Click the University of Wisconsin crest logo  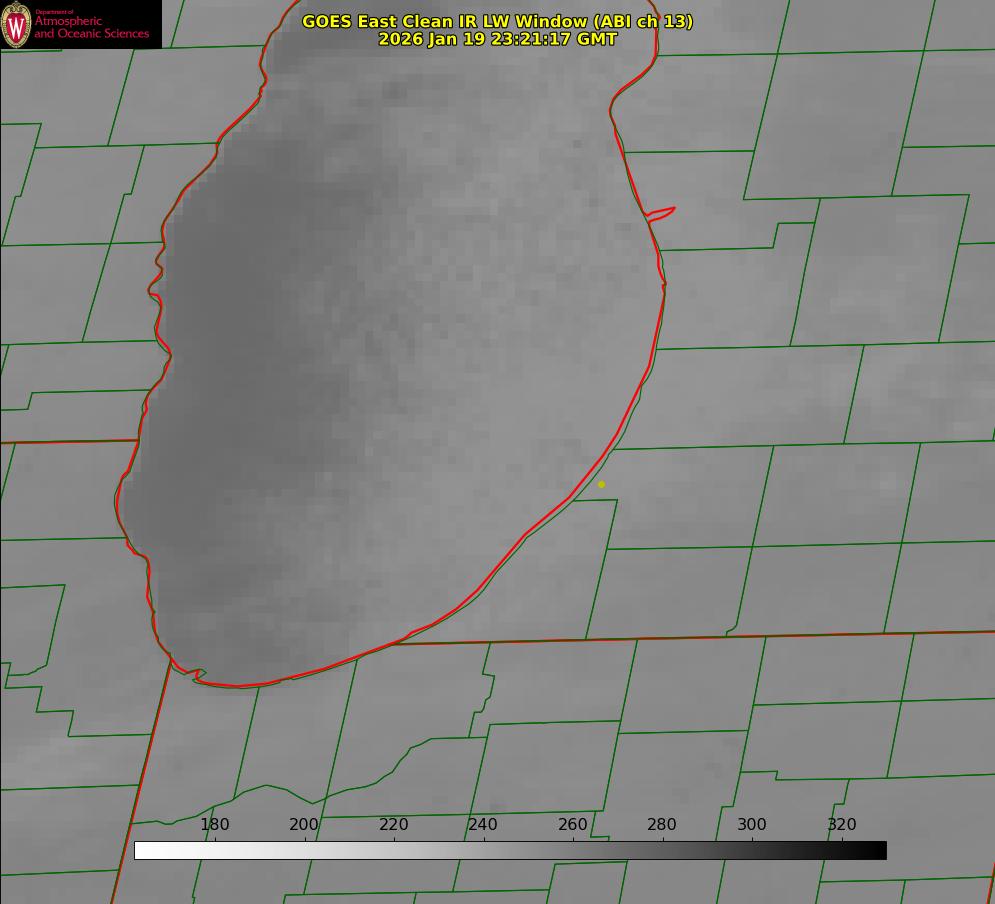[16, 25]
